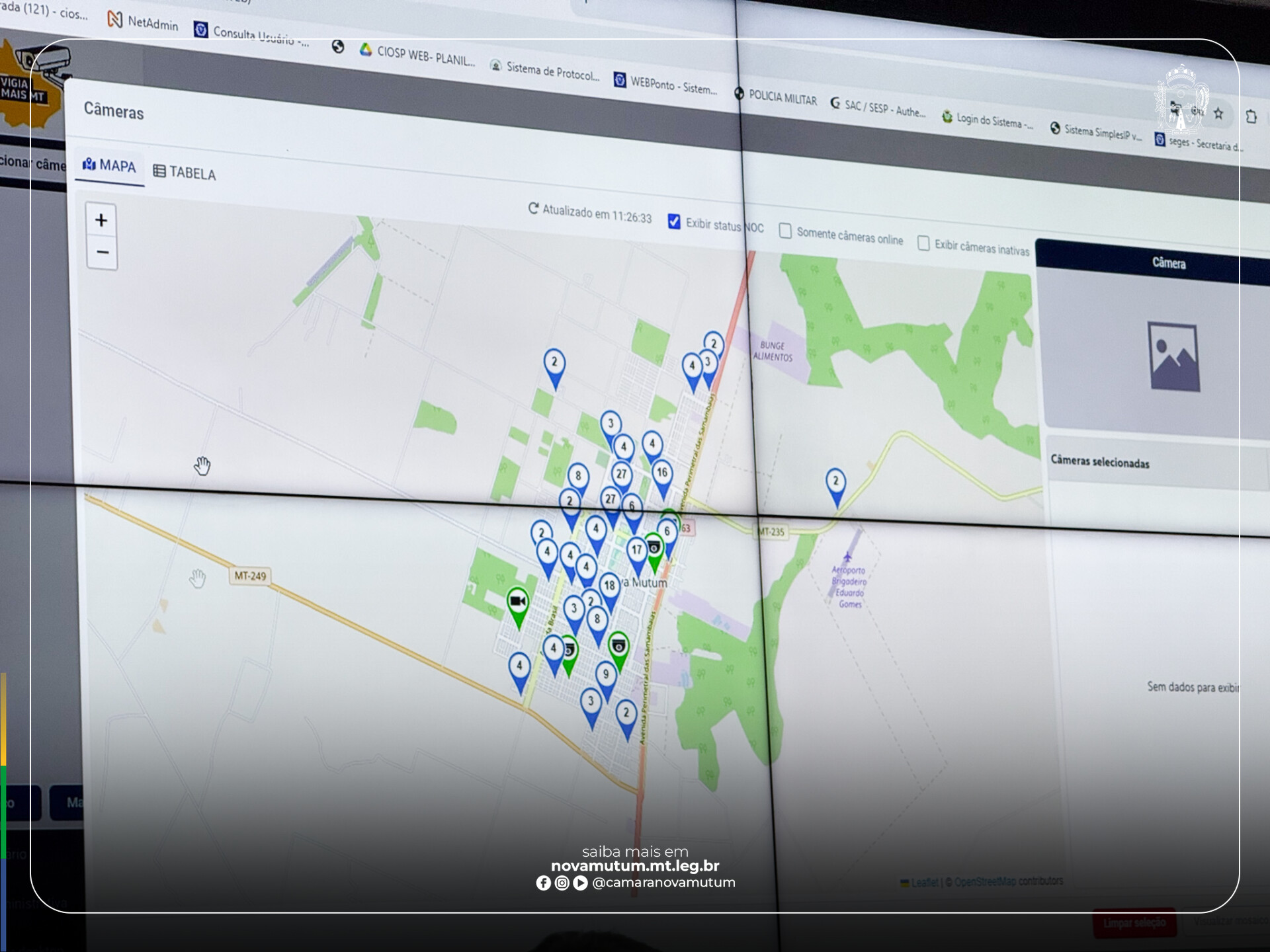1270x952 pixels.
Task: Open the NetAdmin bookmark
Action: 144,22
